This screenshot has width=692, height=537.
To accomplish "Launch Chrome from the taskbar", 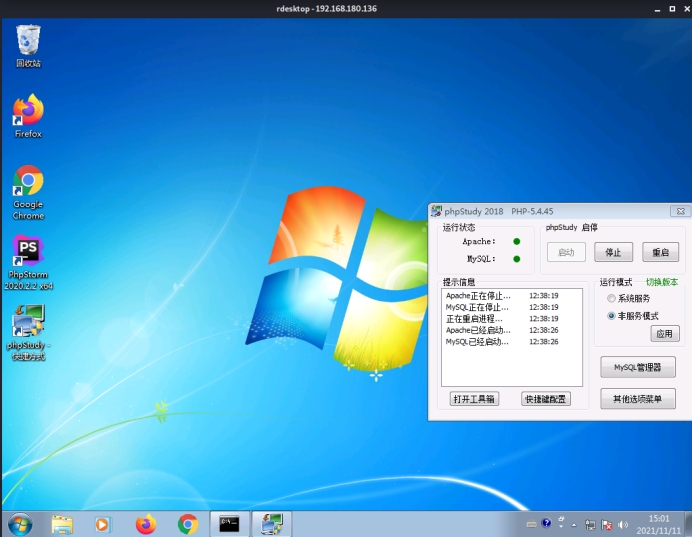I will [188, 525].
